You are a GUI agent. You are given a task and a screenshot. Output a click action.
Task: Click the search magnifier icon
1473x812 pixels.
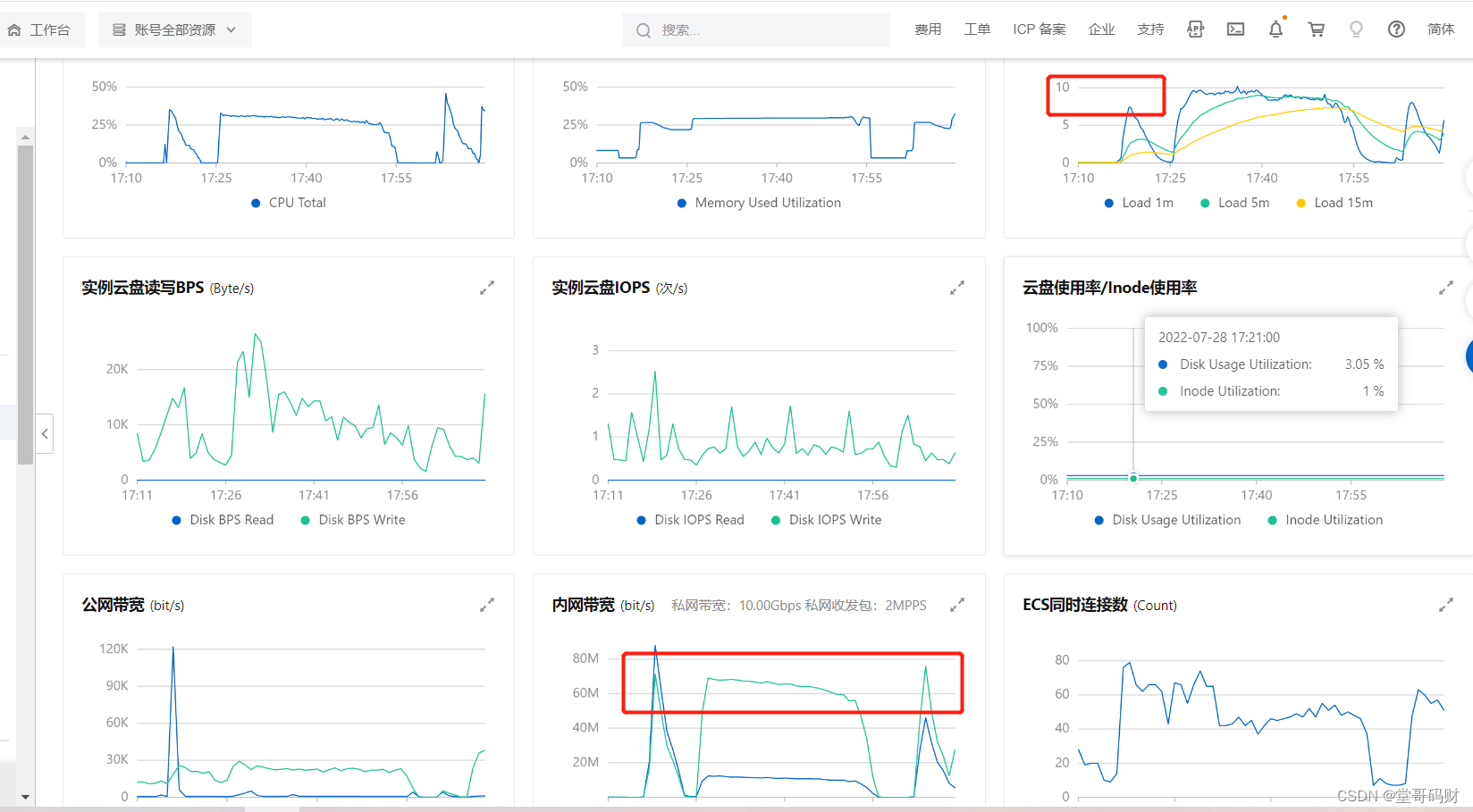click(644, 30)
